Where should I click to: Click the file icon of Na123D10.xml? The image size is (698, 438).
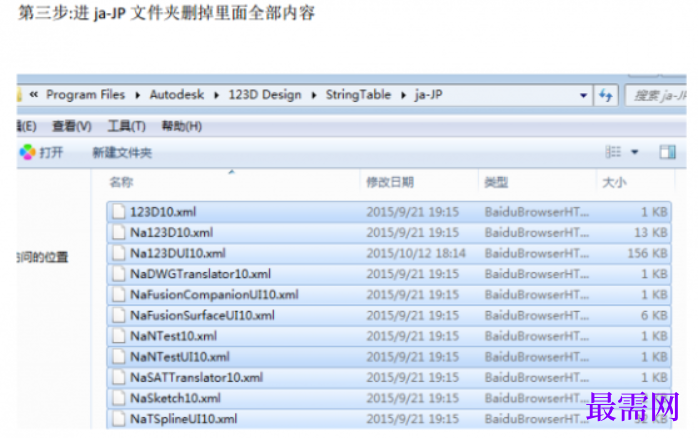tap(119, 232)
